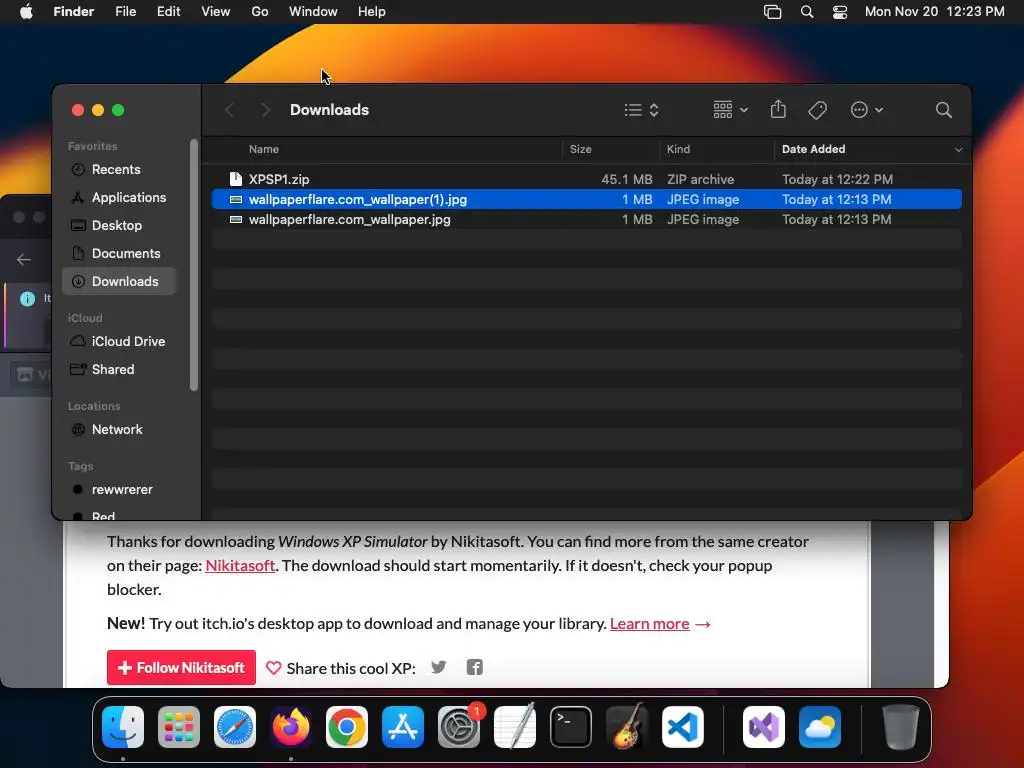
Task: Open the Group By dropdown in the toolbar
Action: pos(730,110)
